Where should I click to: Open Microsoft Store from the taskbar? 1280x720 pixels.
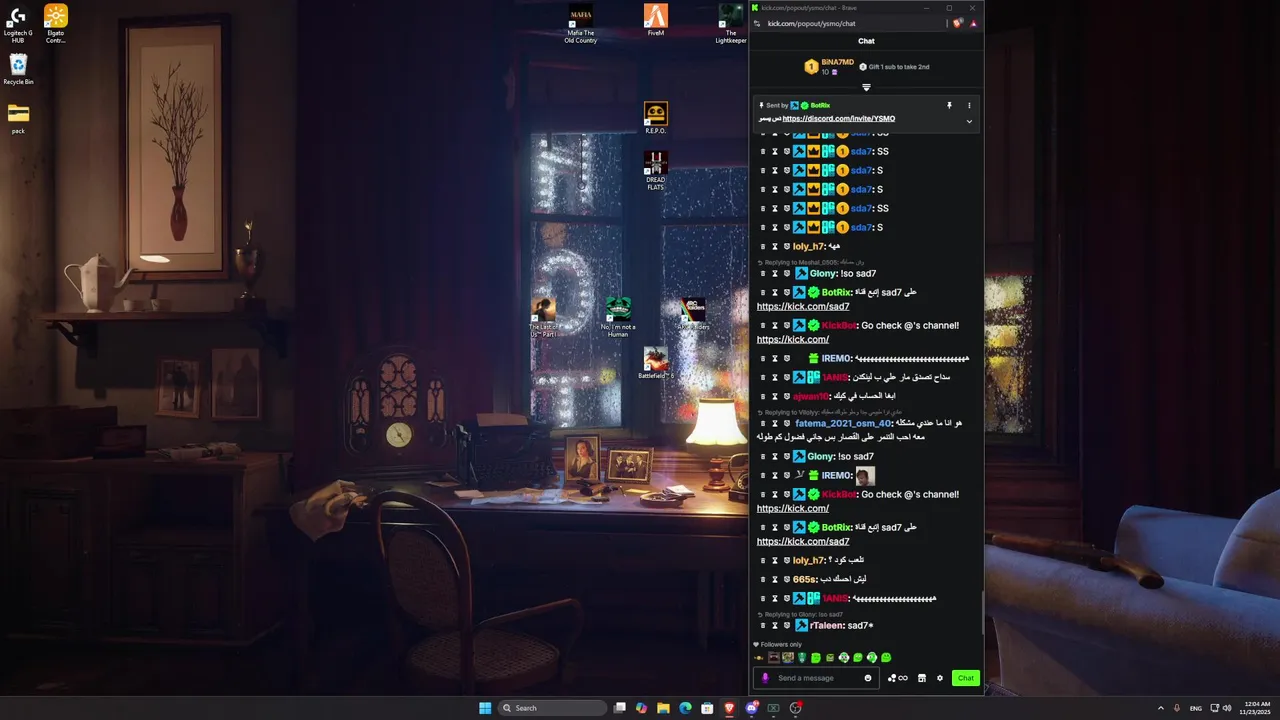pos(707,708)
